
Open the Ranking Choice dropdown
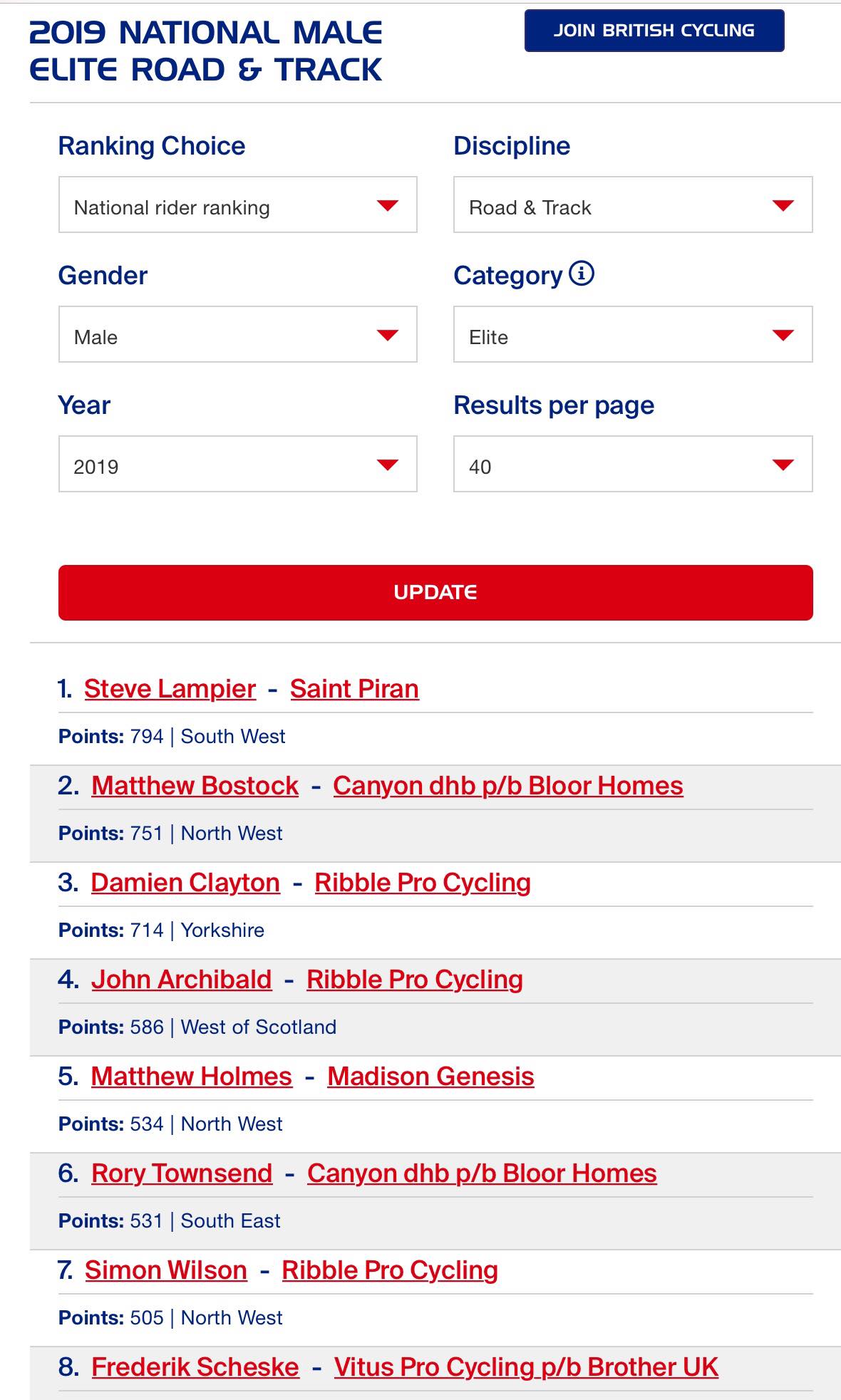point(237,204)
